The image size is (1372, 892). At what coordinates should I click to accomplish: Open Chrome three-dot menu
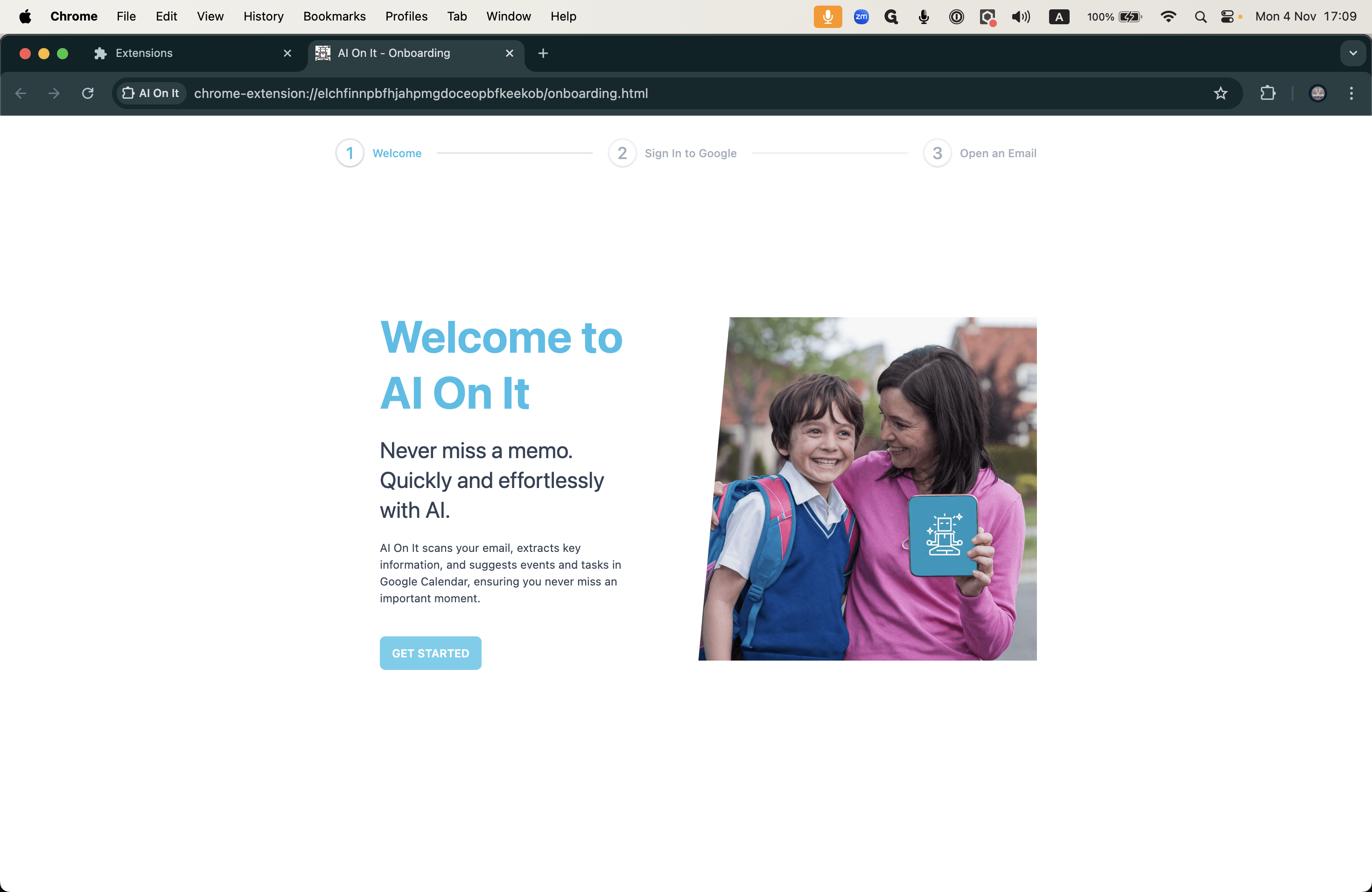click(x=1351, y=93)
